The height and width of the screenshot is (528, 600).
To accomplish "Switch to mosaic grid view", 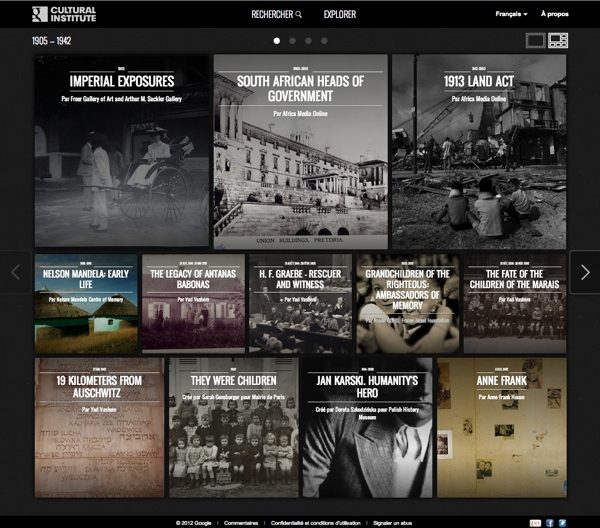I will (x=558, y=41).
